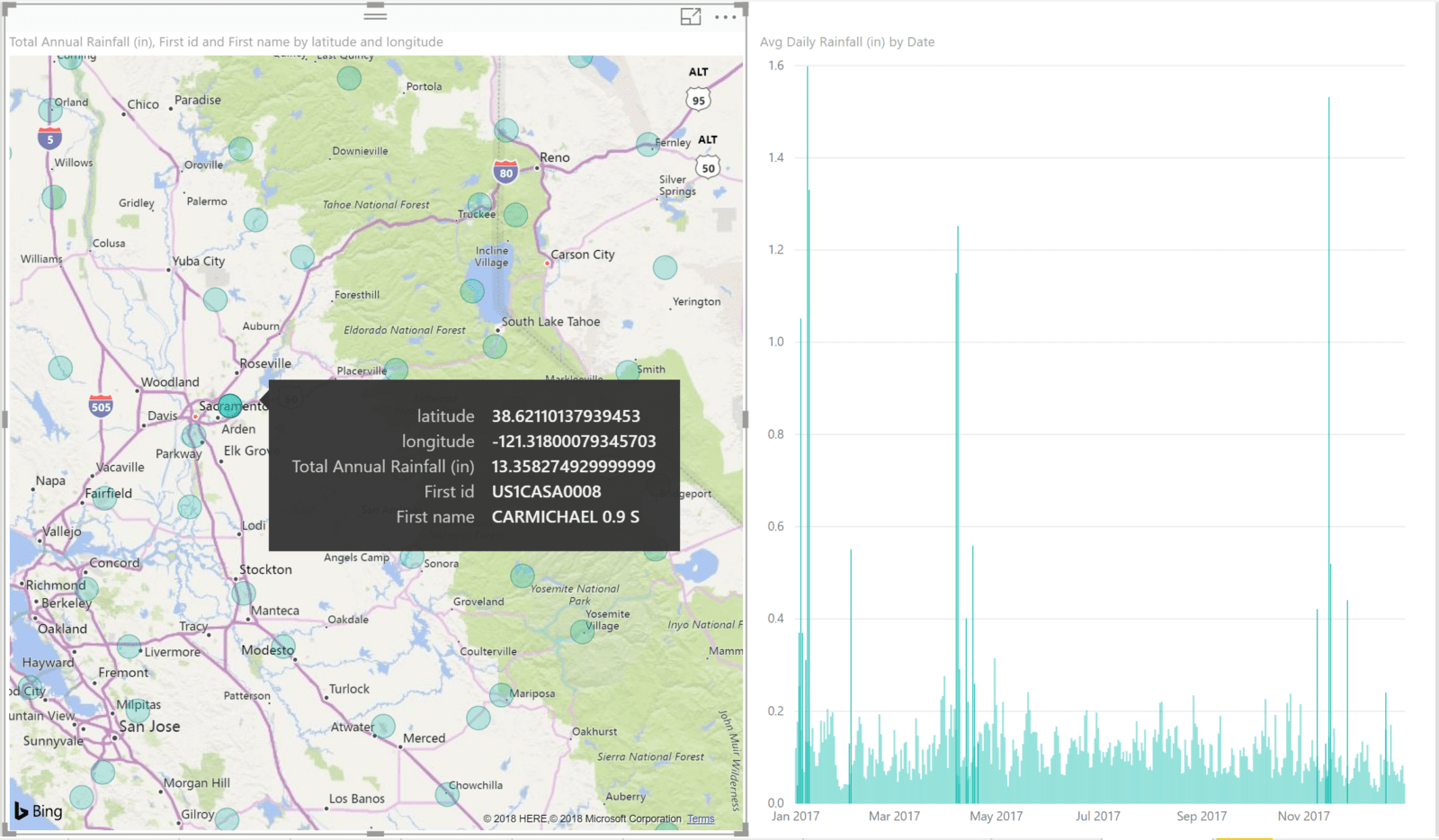Click the tooltip latitude value
This screenshot has height=840, width=1439.
pos(566,416)
